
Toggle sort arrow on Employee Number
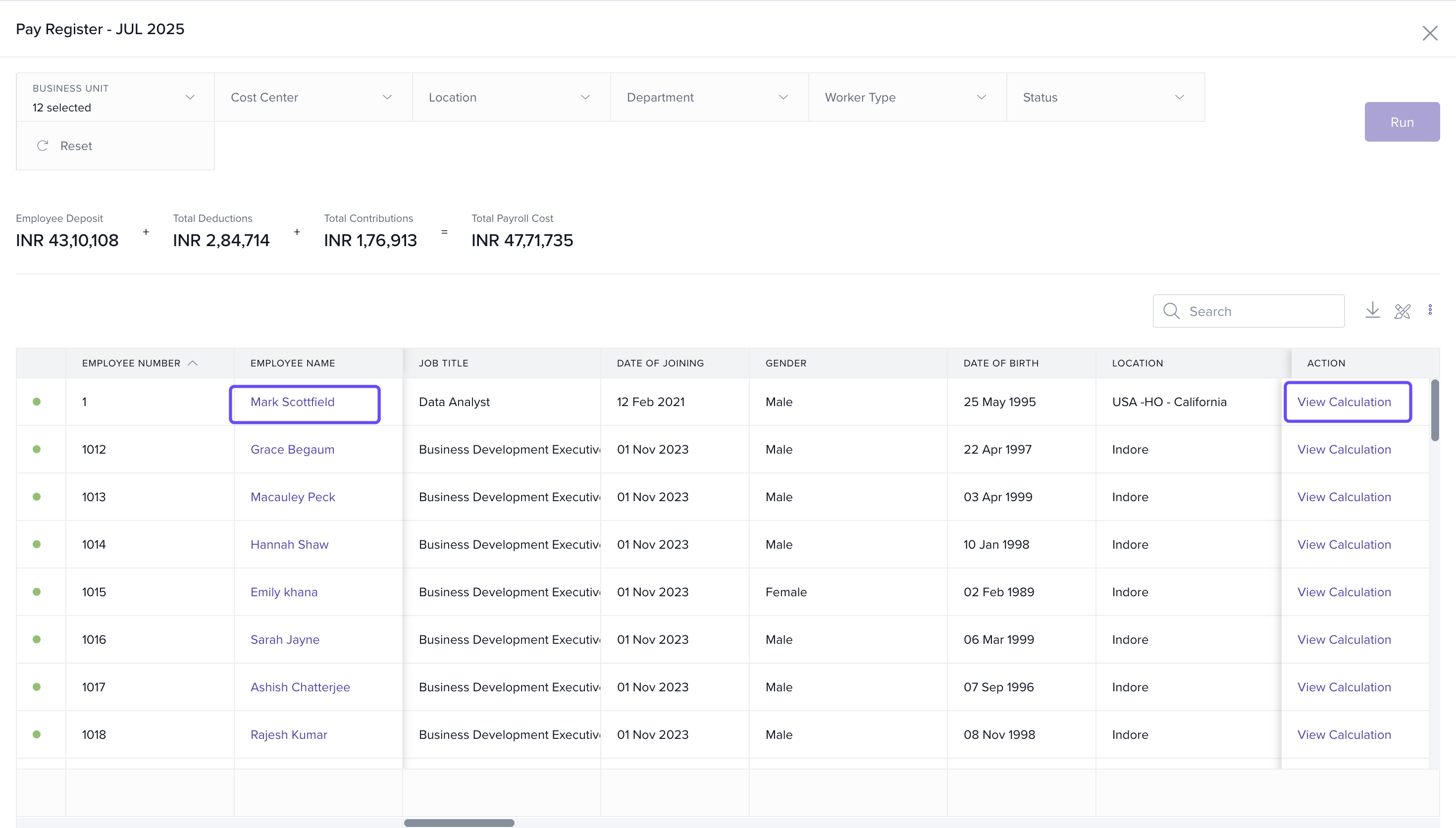193,363
